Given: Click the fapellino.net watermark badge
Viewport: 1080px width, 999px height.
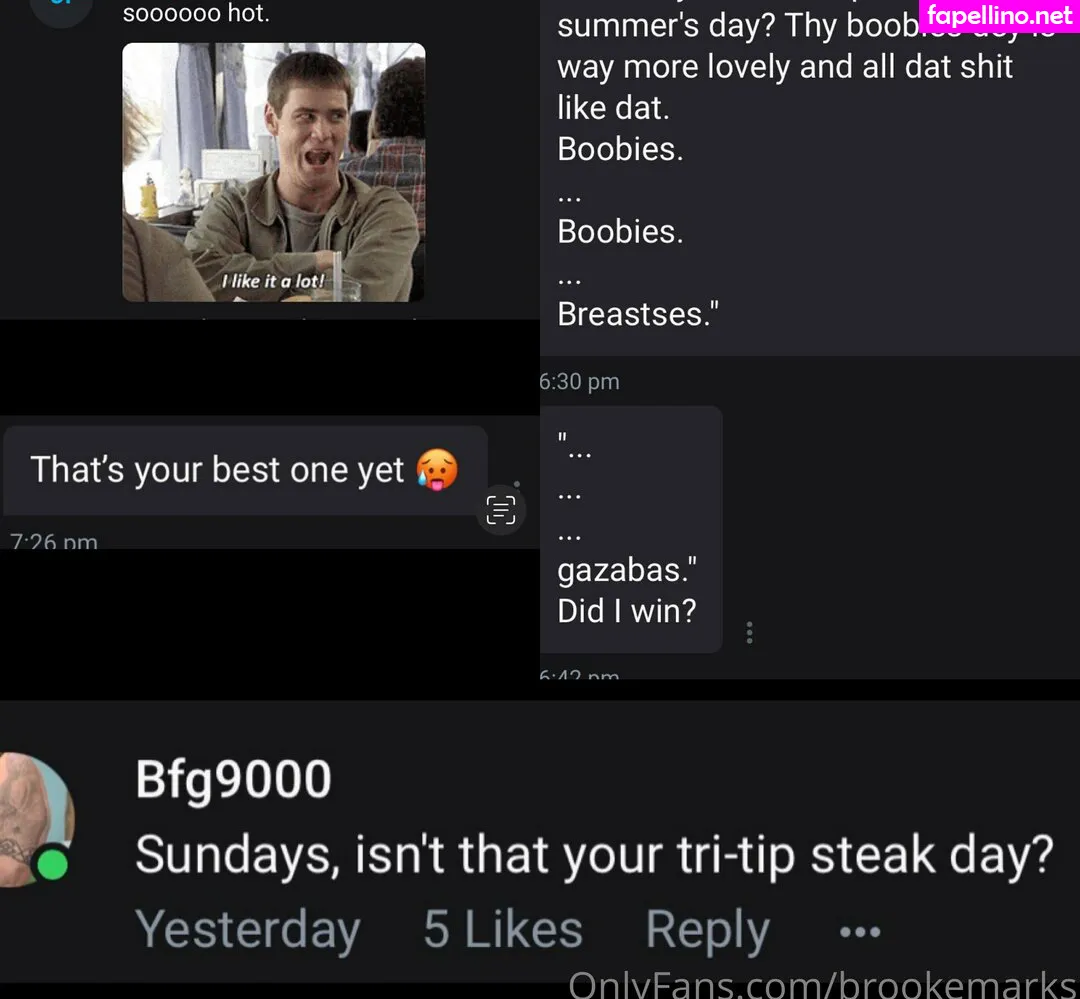Looking at the screenshot, I should pos(998,16).
